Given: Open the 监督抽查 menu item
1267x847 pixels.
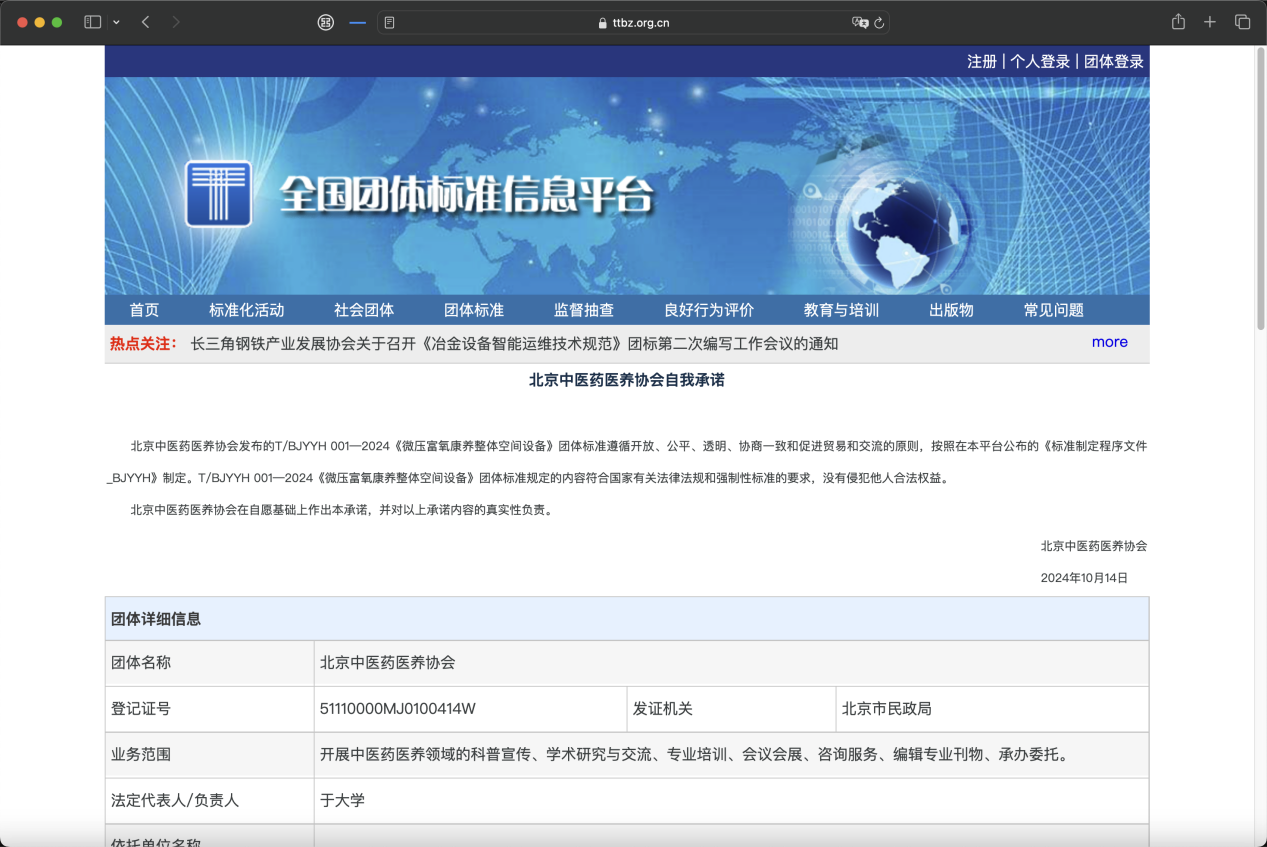Looking at the screenshot, I should click(x=584, y=310).
